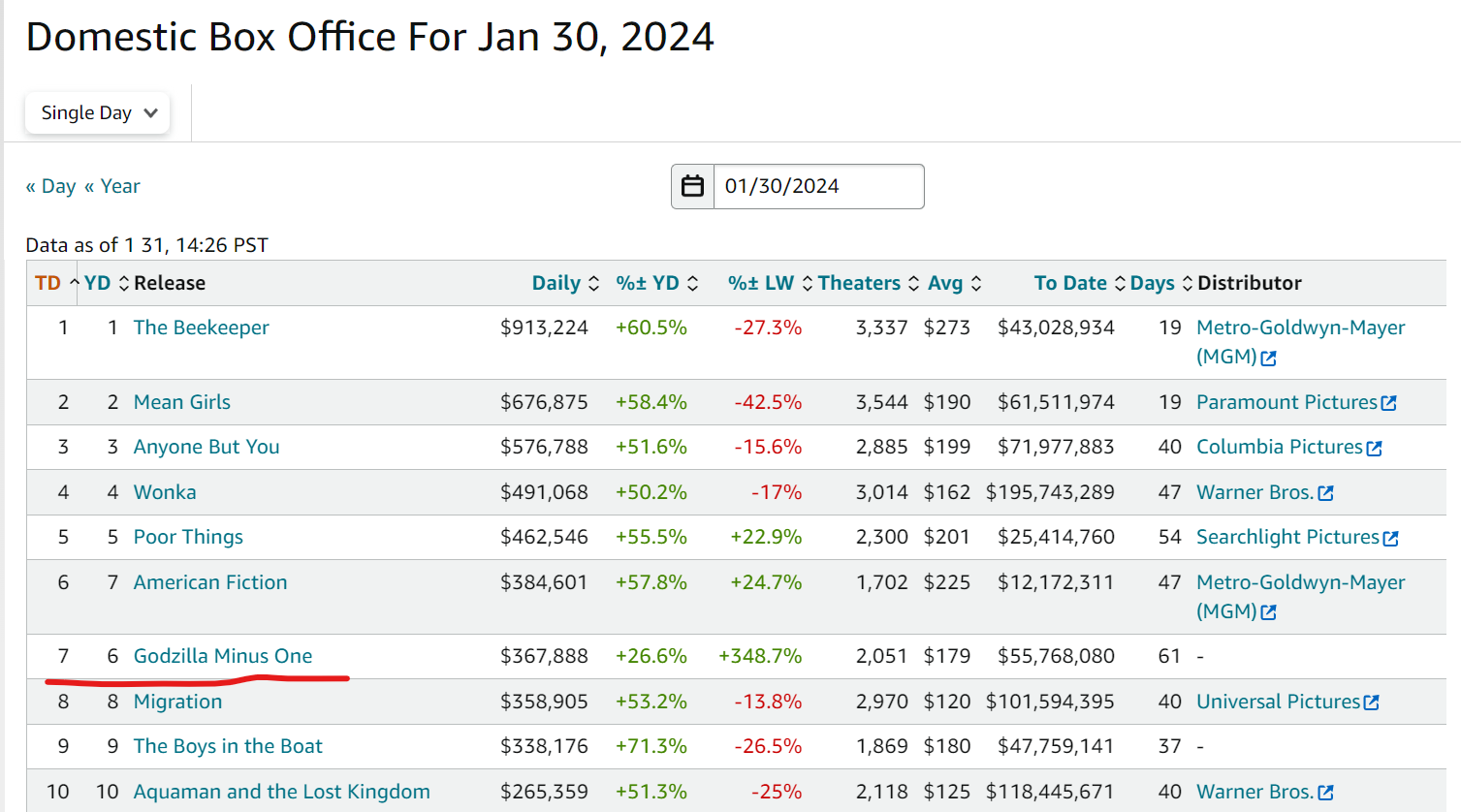Click the 01/30/2024 date input field
1461x812 pixels.
click(817, 186)
